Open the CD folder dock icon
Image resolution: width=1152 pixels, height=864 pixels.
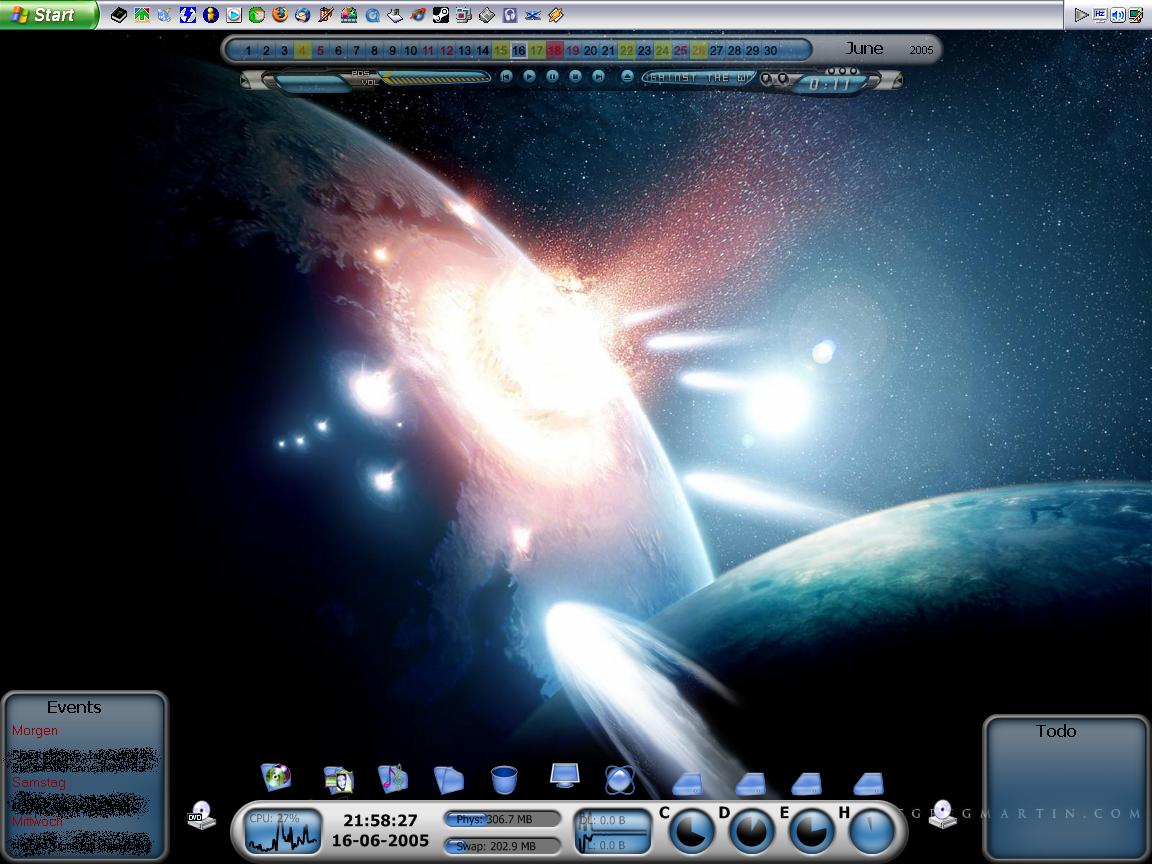276,777
